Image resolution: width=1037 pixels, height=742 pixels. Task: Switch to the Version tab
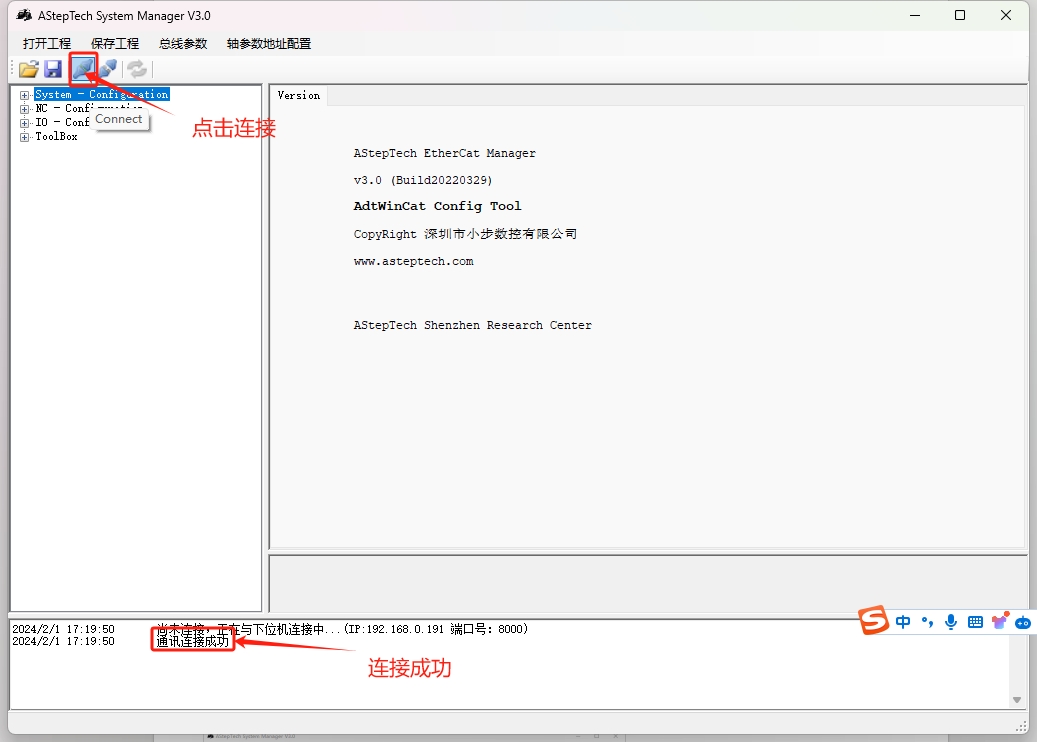[x=299, y=95]
